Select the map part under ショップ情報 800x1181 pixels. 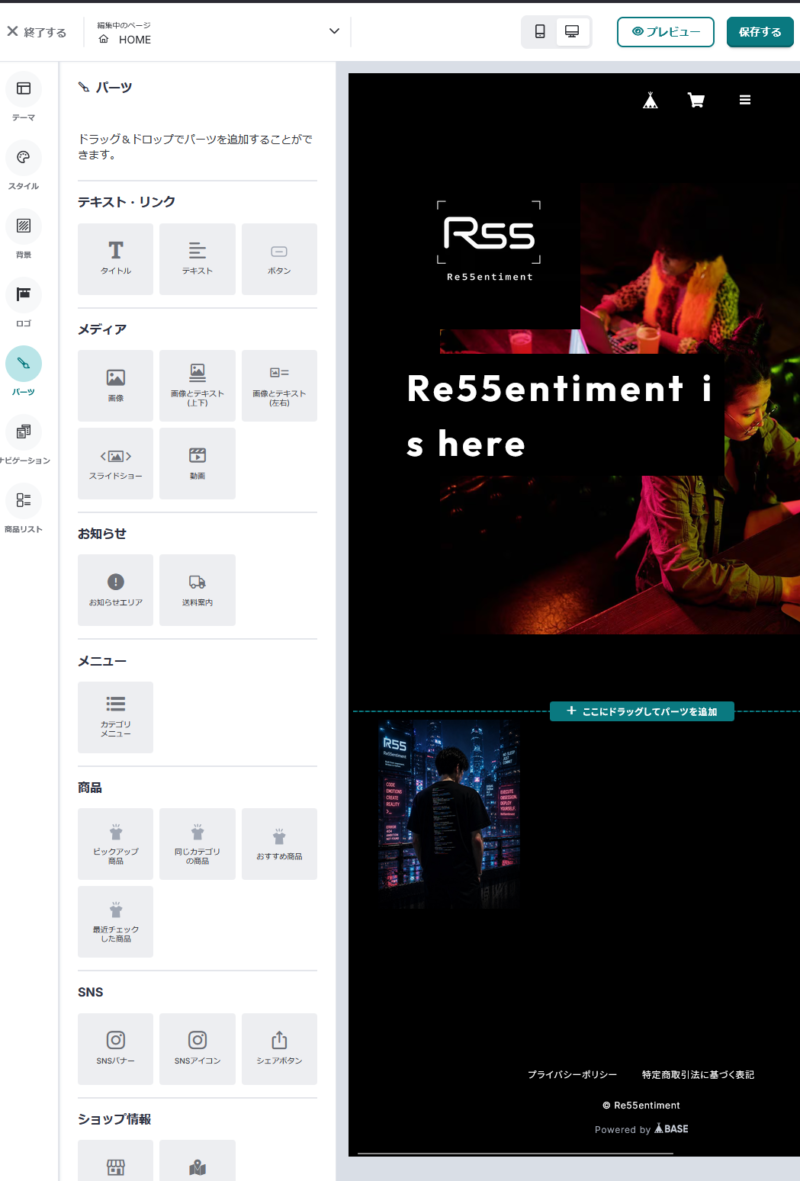(x=197, y=1161)
